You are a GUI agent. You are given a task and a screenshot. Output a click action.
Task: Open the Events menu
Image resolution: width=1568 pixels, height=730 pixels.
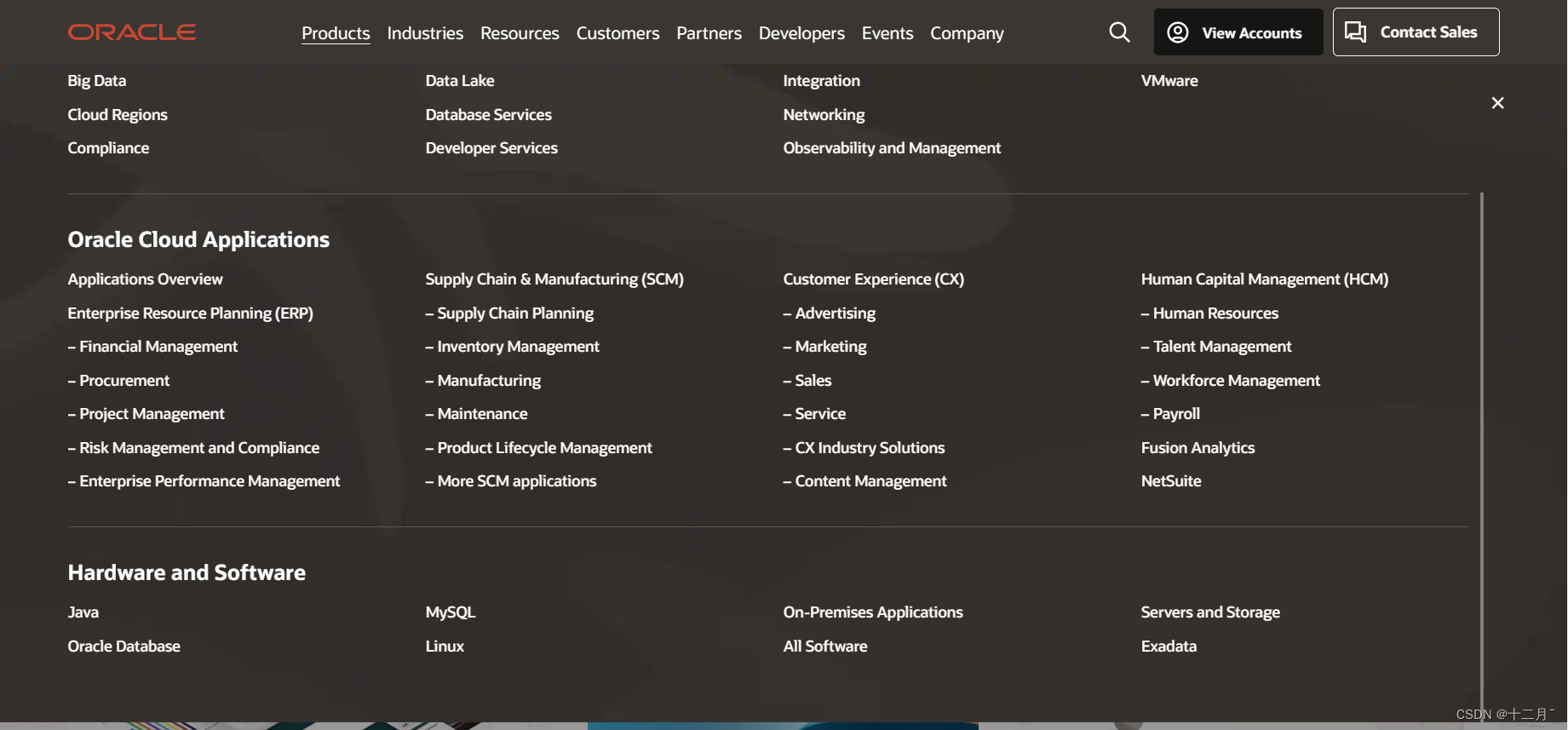[887, 33]
